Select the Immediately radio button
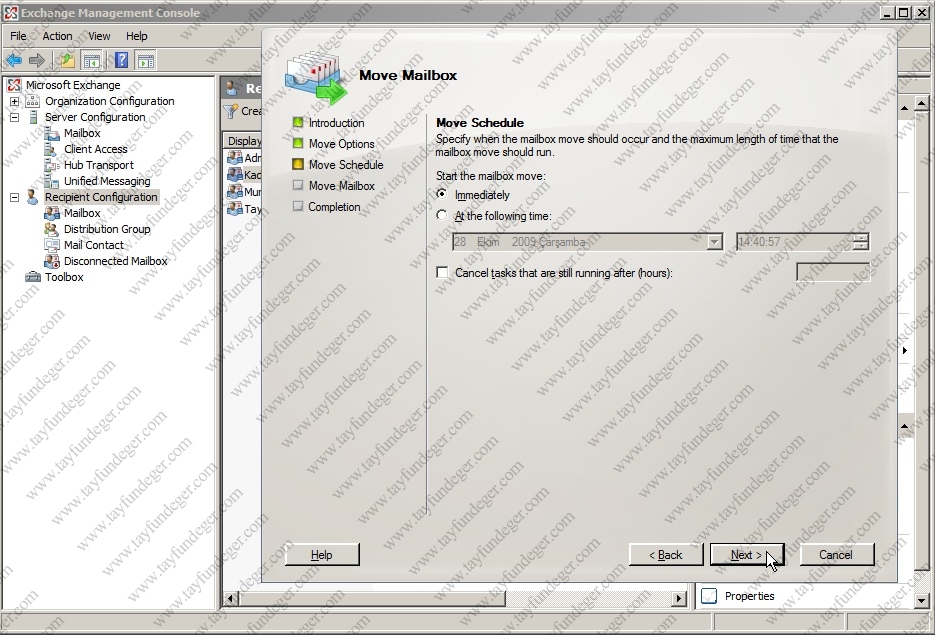935x635 pixels. click(x=442, y=194)
